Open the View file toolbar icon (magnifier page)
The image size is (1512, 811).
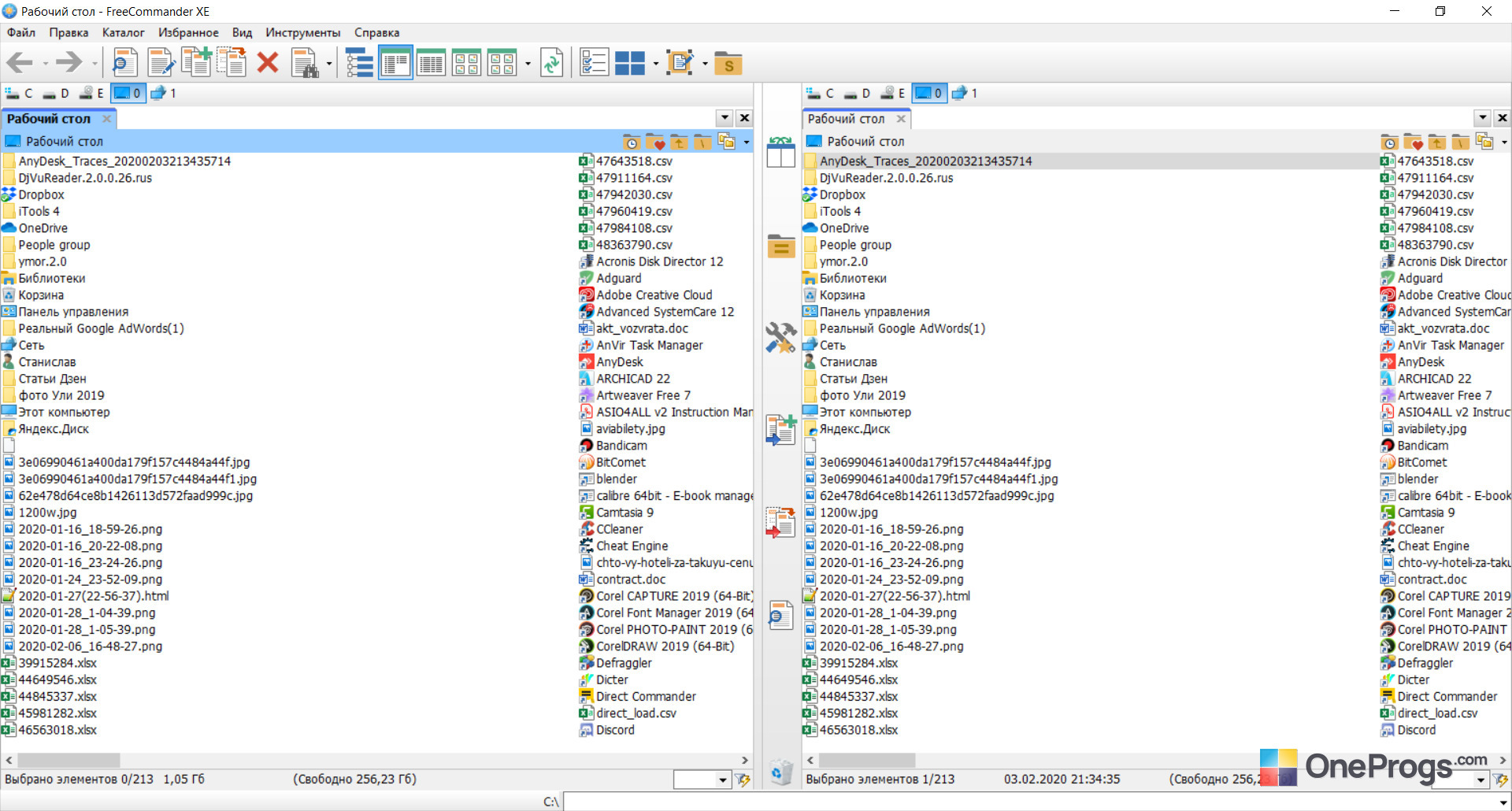pyautogui.click(x=124, y=63)
